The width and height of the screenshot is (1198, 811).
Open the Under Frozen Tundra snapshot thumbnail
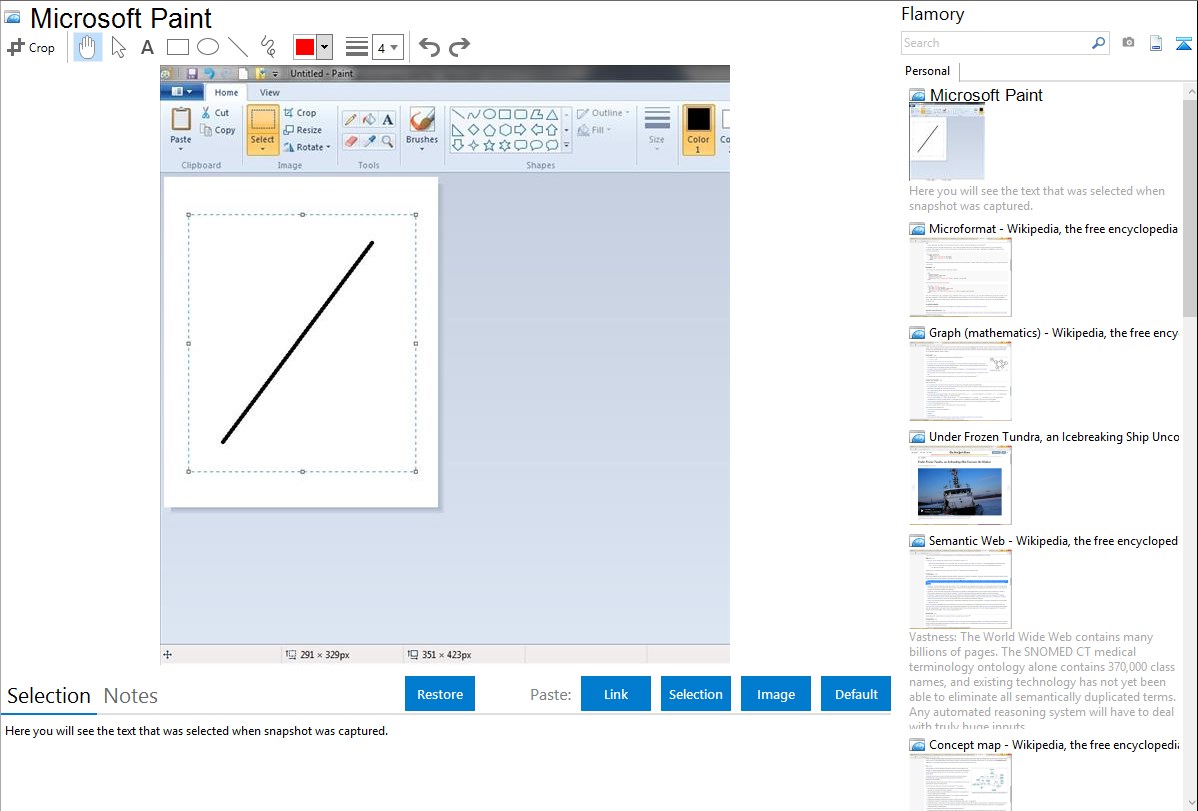click(960, 485)
